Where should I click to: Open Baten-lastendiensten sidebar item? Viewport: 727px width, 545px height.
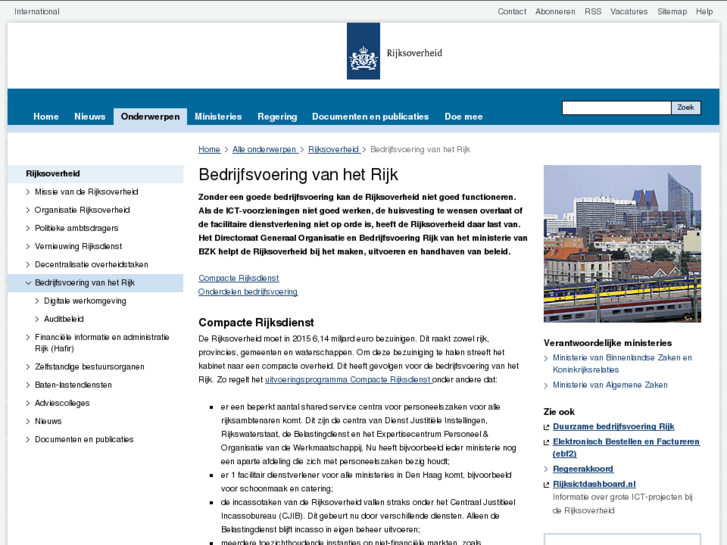click(73, 385)
